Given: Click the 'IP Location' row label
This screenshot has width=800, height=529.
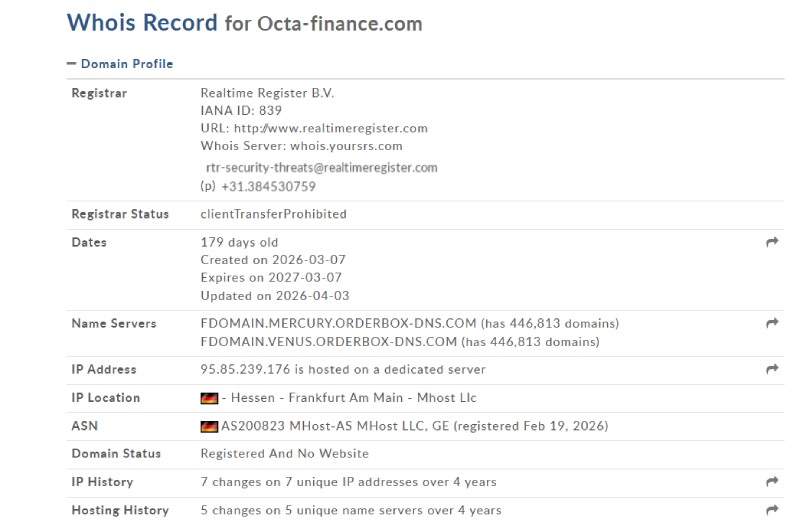Looking at the screenshot, I should coord(106,398).
